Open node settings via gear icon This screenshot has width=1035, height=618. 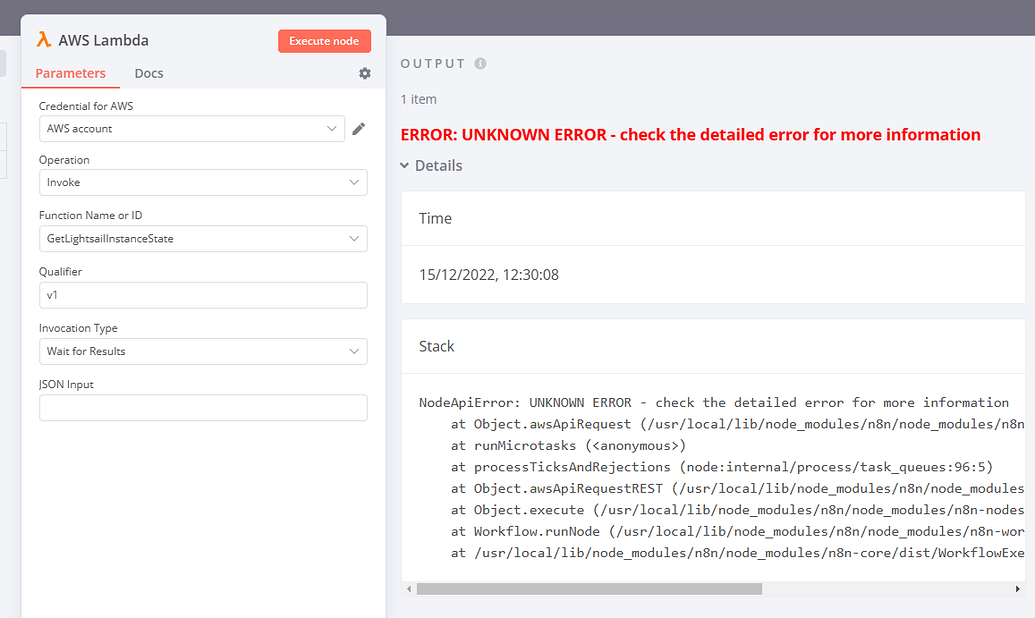pos(364,73)
